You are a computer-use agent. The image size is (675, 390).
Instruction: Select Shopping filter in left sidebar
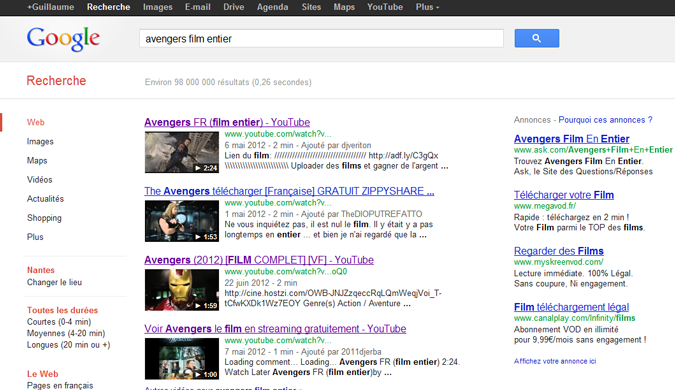[44, 218]
